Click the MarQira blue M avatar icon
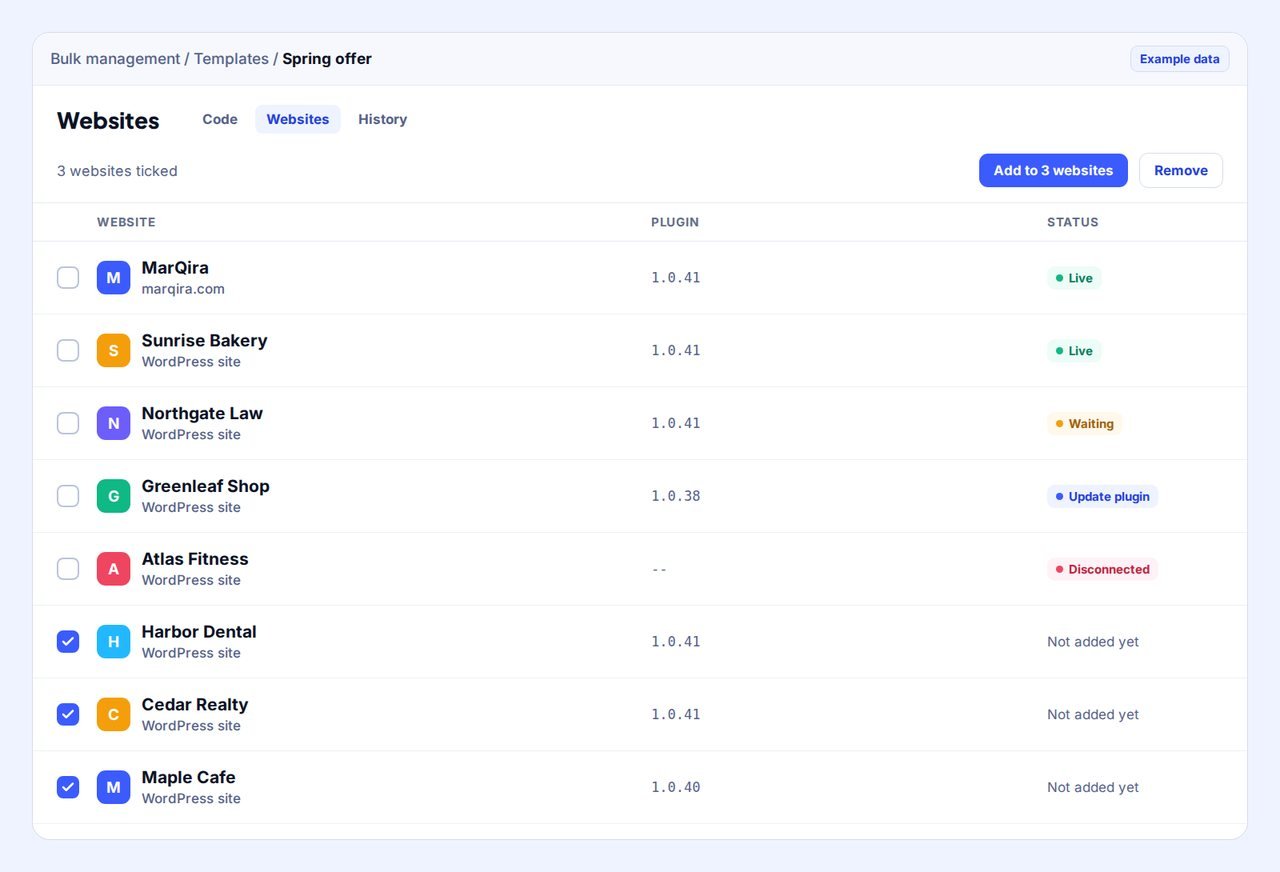Viewport: 1280px width, 872px height. pyautogui.click(x=113, y=278)
